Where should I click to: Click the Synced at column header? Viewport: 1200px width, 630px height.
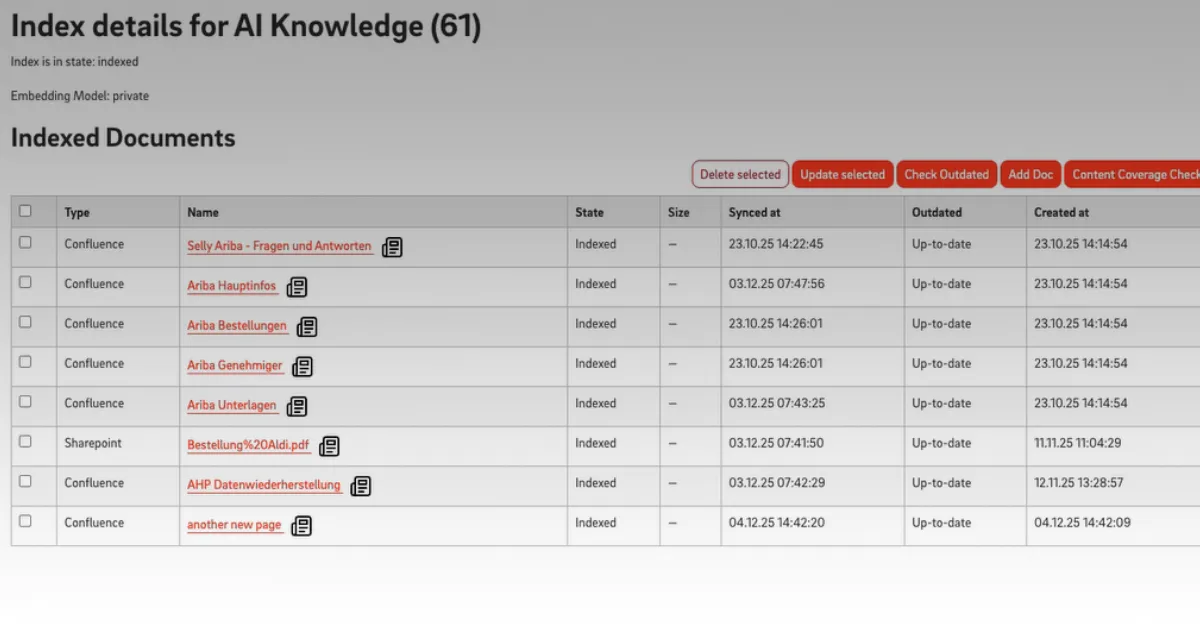pos(755,212)
